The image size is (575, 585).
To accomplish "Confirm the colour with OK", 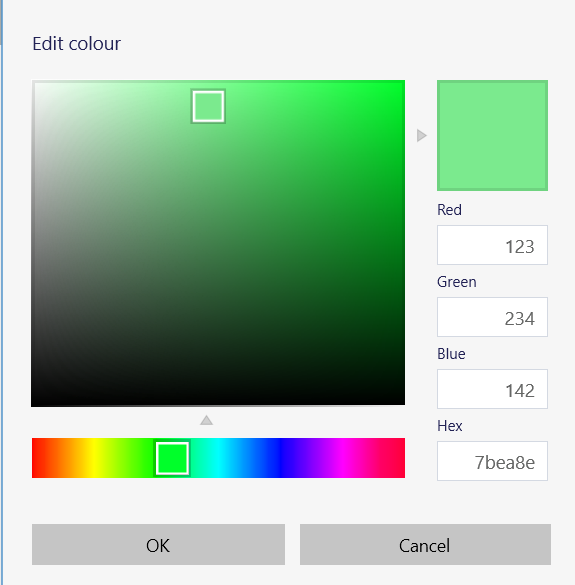I will tap(158, 545).
